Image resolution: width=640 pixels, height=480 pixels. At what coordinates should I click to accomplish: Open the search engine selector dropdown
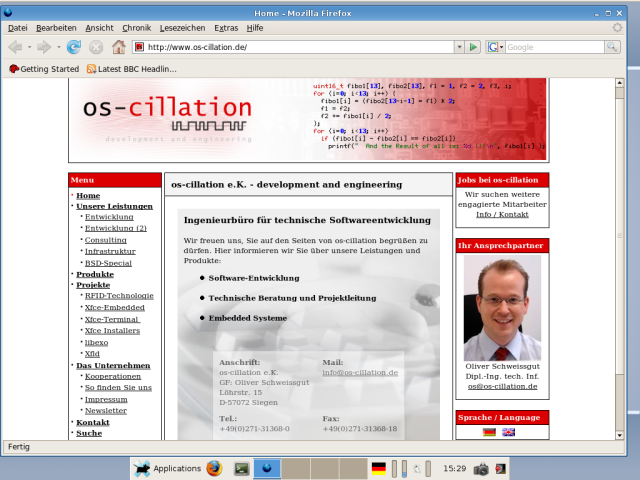click(495, 47)
